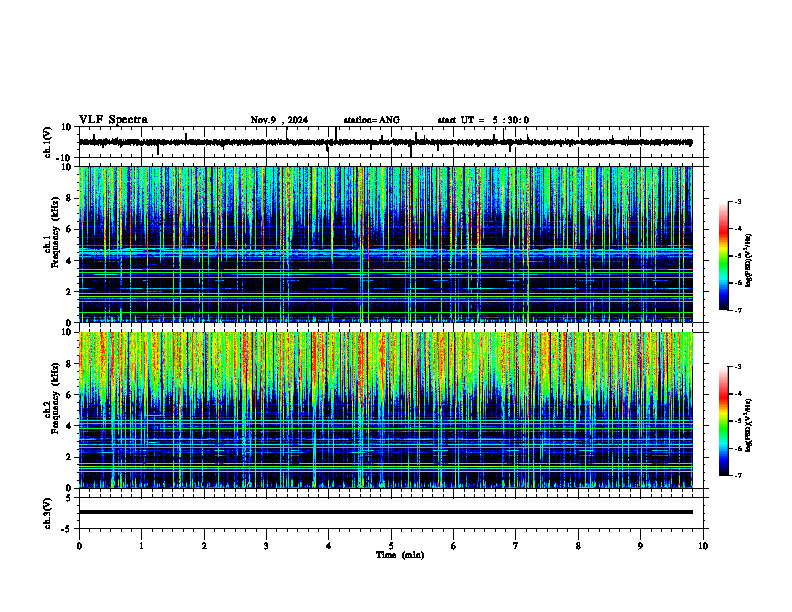The image size is (792, 612).
Task: Click time axis tick label "4"
Action: point(329,546)
